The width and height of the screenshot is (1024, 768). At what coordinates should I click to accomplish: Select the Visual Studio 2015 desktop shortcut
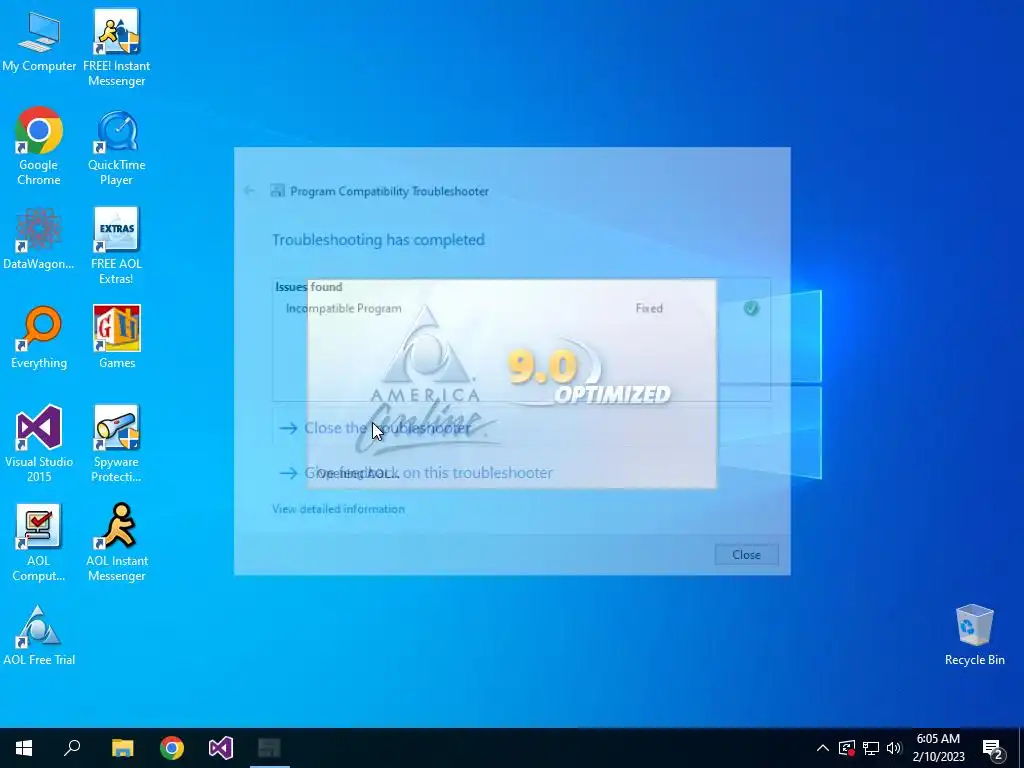pos(39,444)
